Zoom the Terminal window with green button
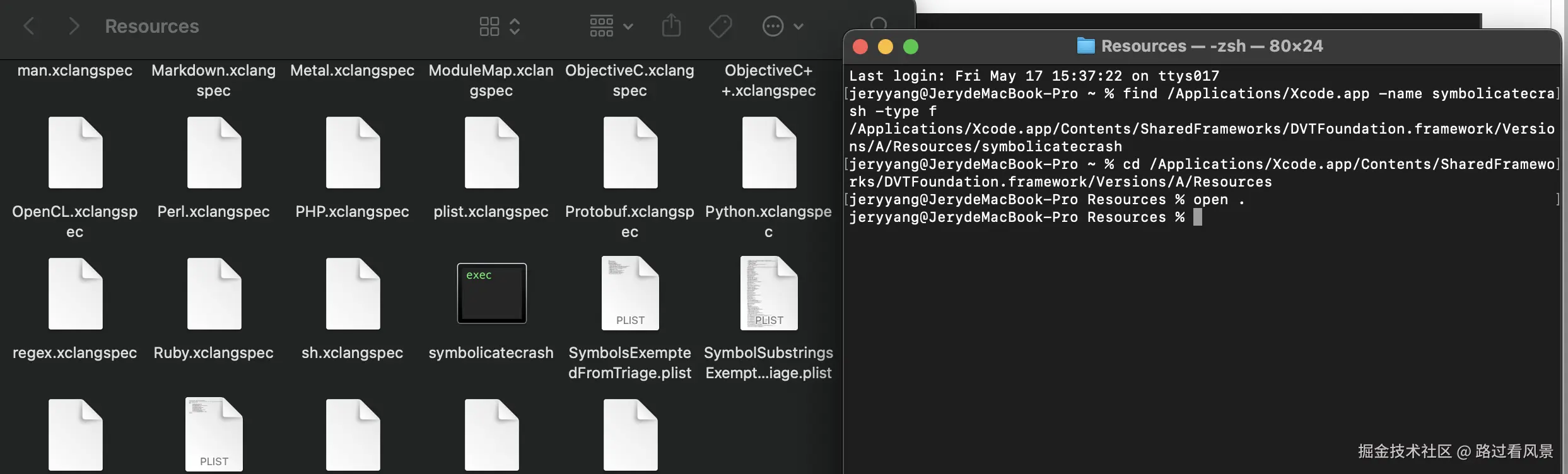 pos(911,47)
